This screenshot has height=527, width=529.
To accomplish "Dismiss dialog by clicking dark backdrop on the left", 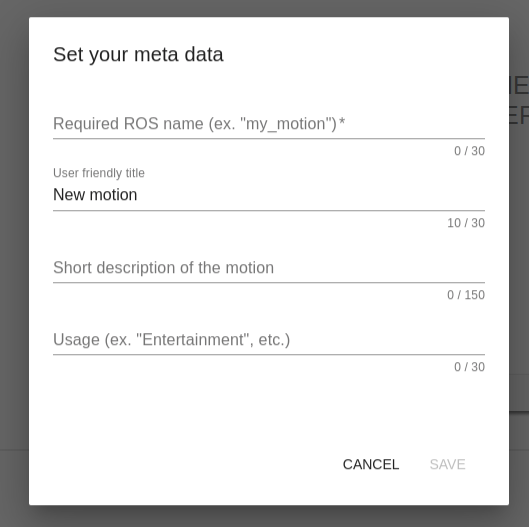I will tap(14, 263).
